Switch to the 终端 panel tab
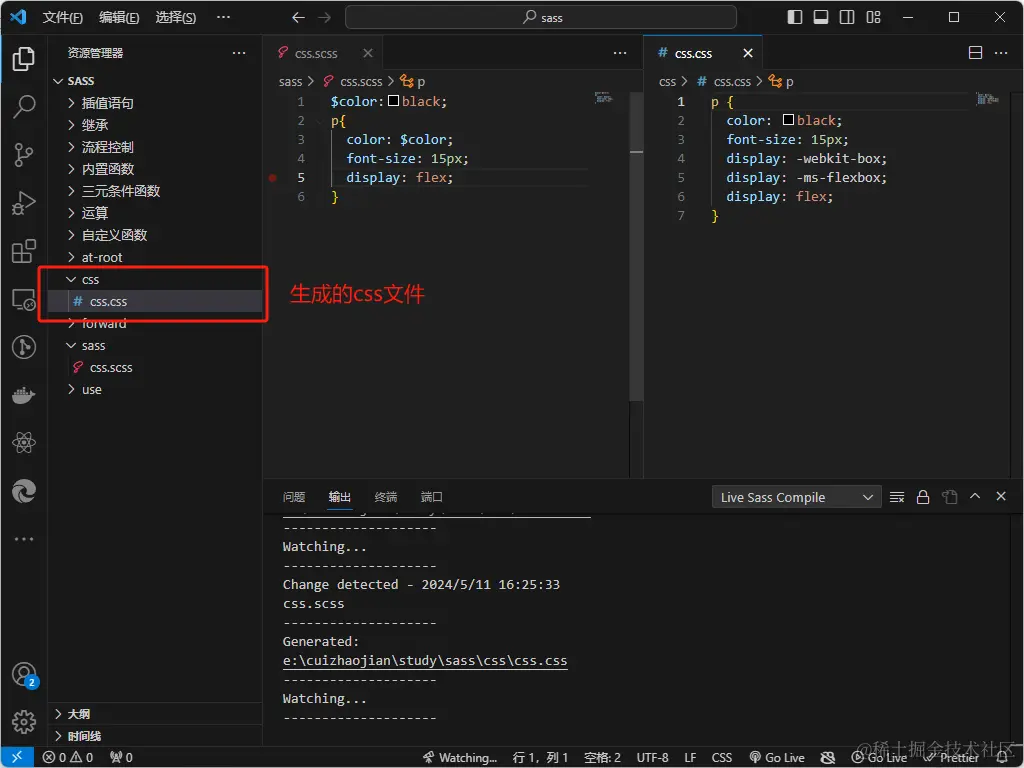 tap(385, 497)
